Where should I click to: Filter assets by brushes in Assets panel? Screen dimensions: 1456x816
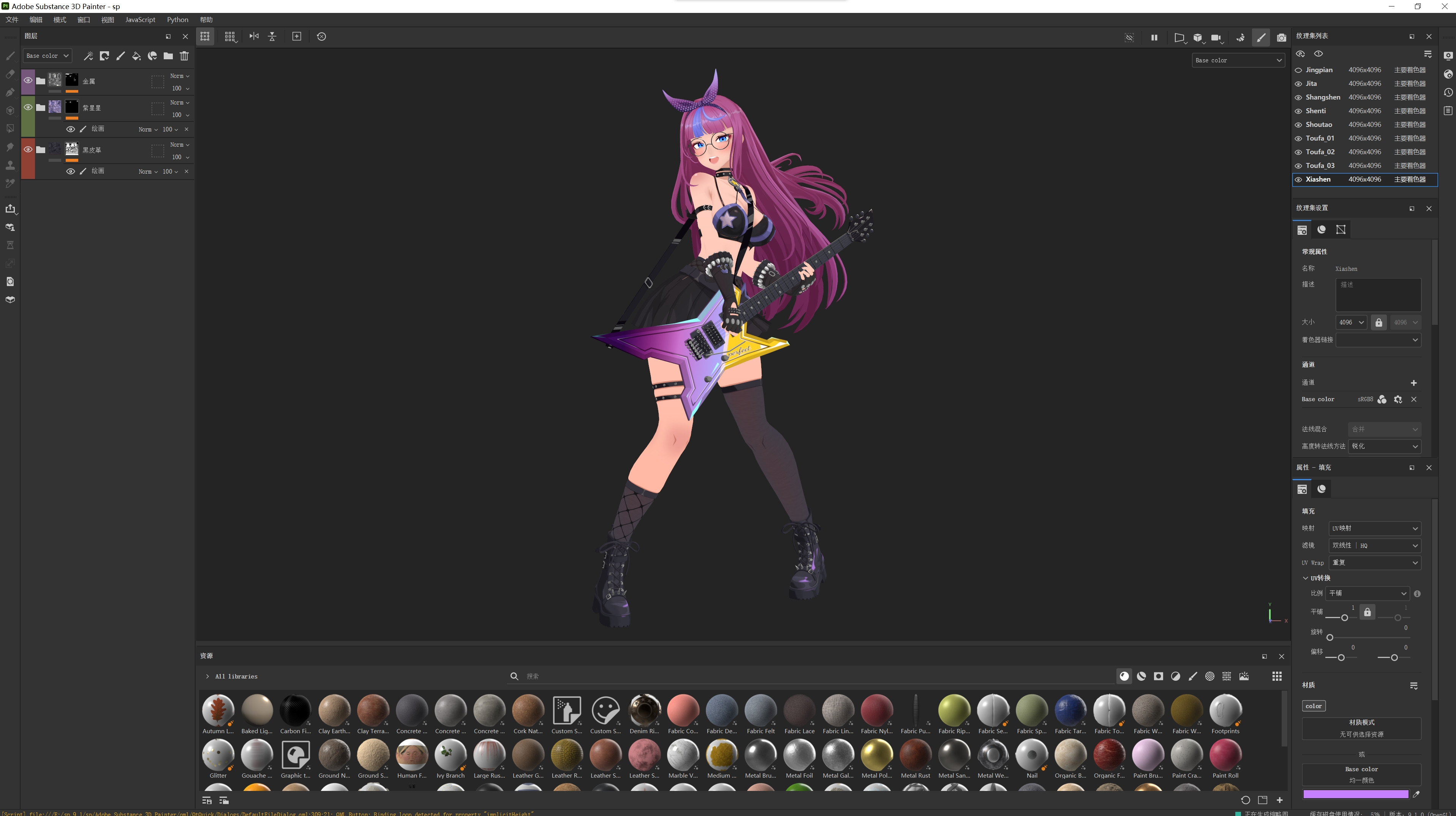(x=1193, y=677)
